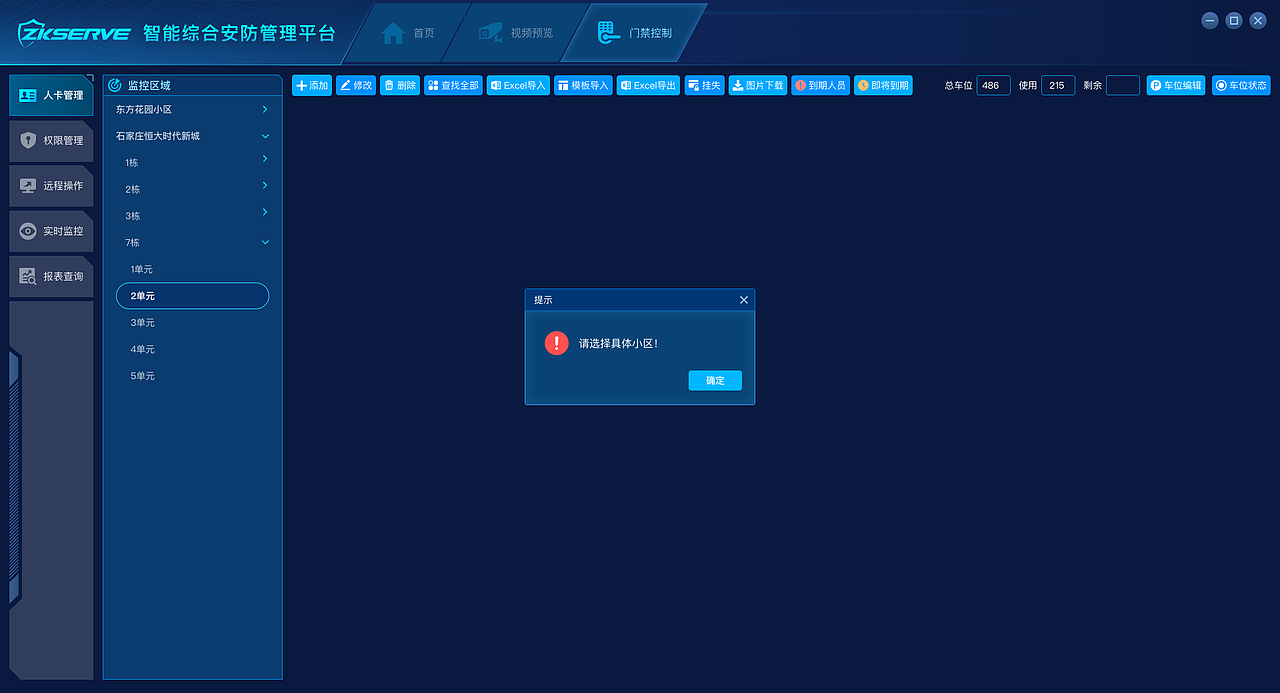The image size is (1280, 693).
Task: Switch to the 视频预览 tab
Action: [517, 33]
